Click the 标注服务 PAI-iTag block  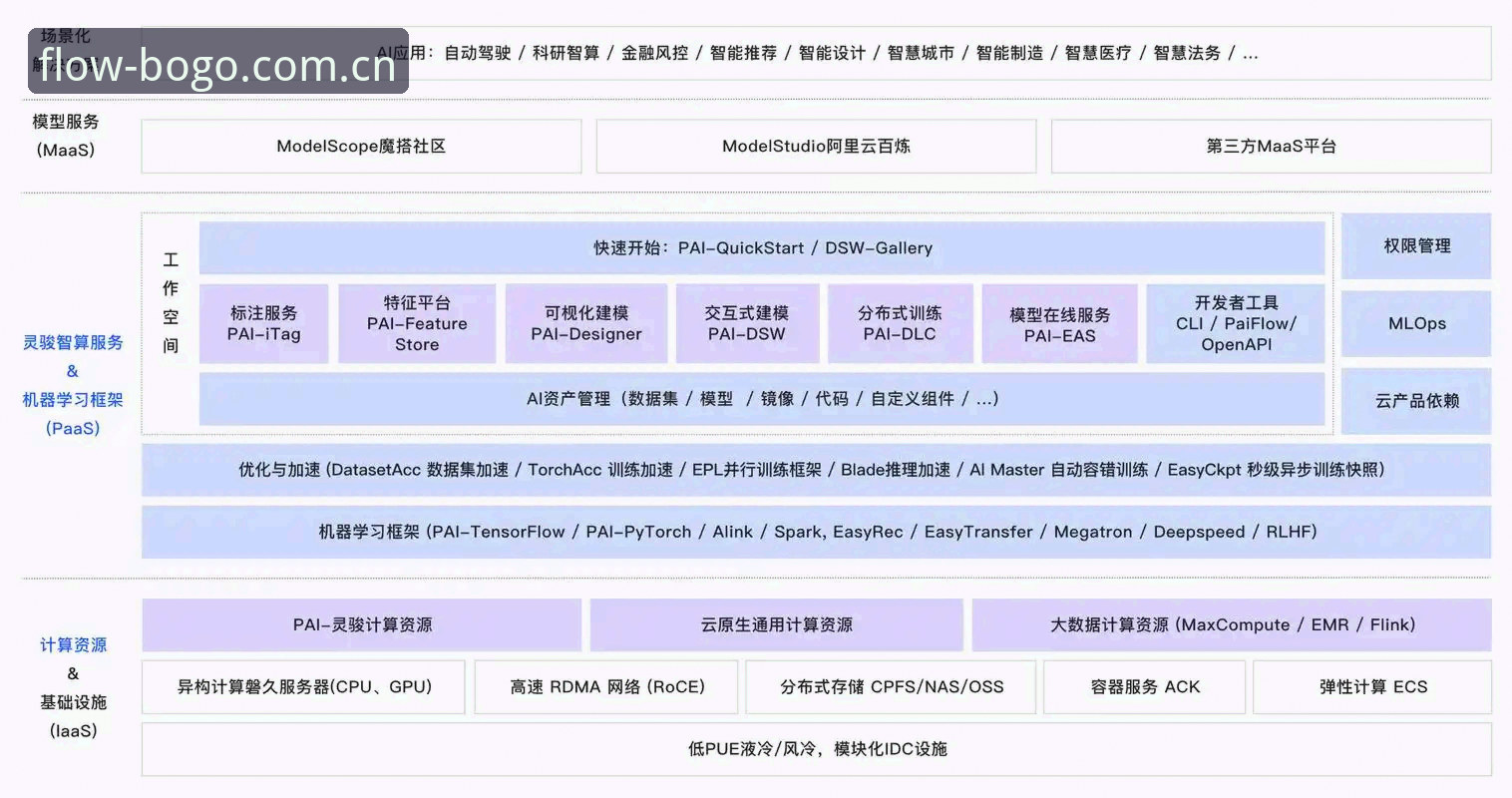[263, 323]
